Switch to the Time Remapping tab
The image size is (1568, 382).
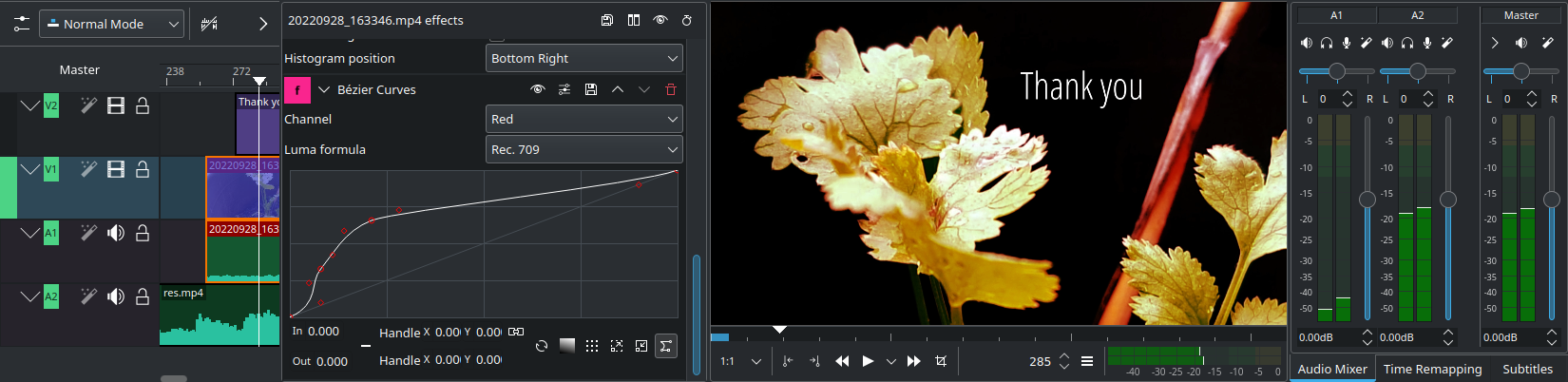click(x=1432, y=369)
